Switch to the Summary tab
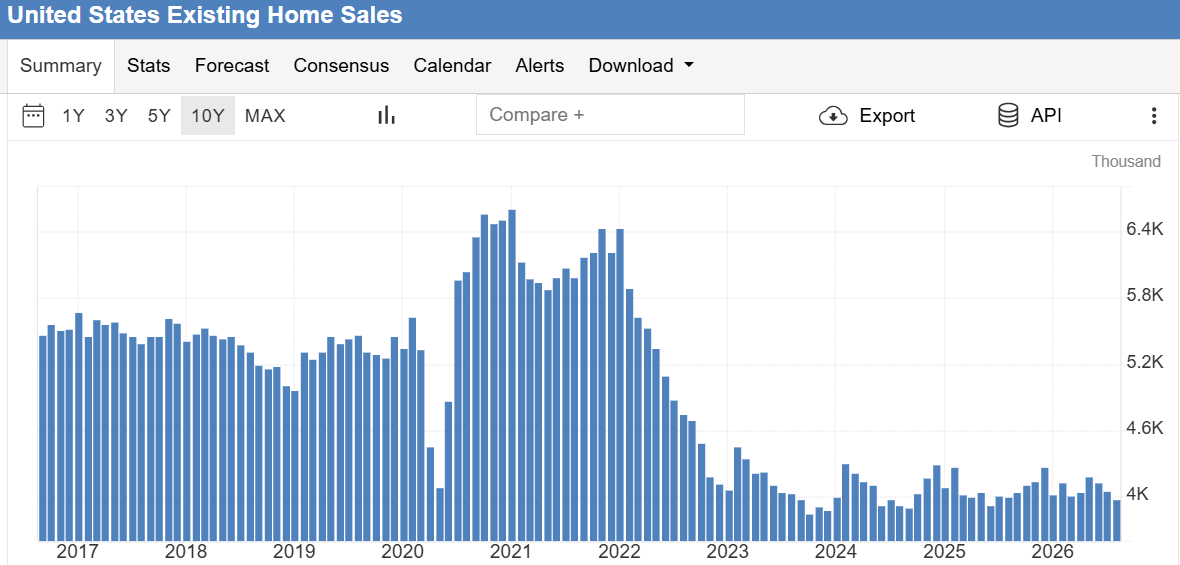The width and height of the screenshot is (1180, 565). pyautogui.click(x=61, y=65)
